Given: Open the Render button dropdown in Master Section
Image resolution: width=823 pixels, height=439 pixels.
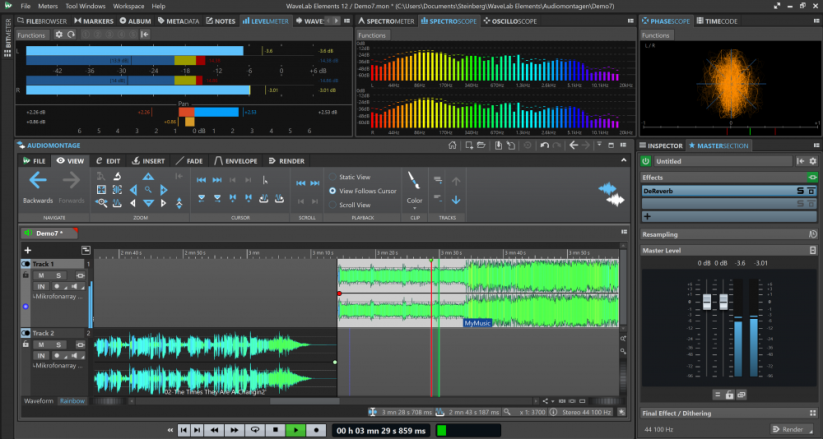Looking at the screenshot, I should 809,429.
